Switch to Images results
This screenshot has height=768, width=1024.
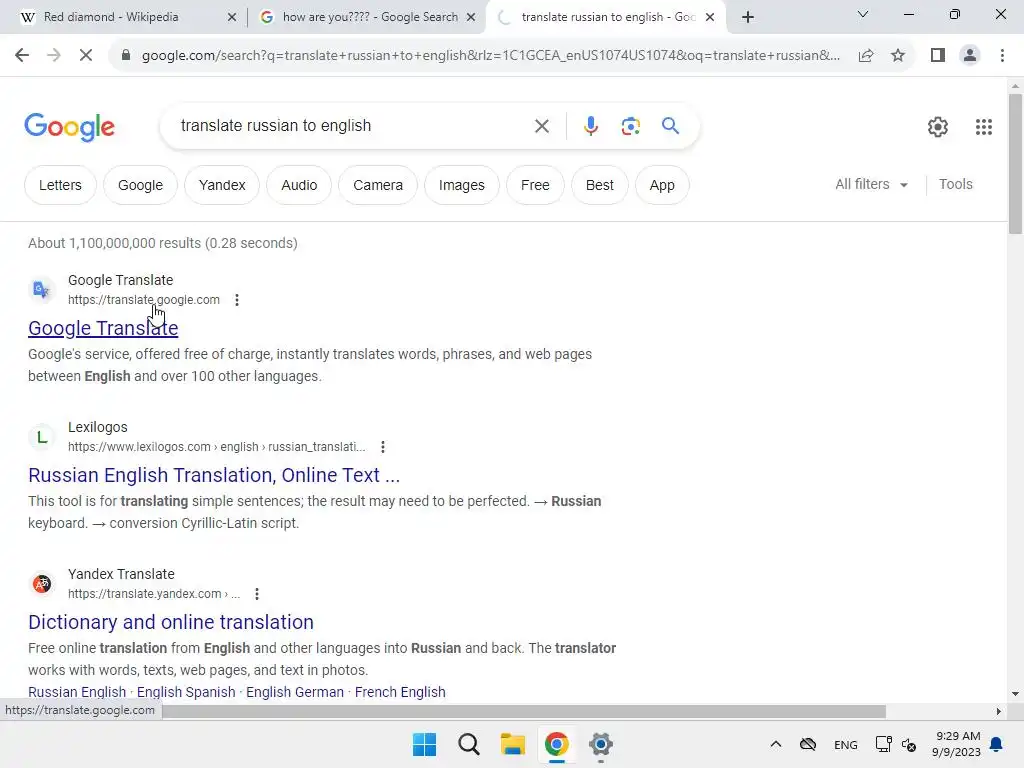462,185
